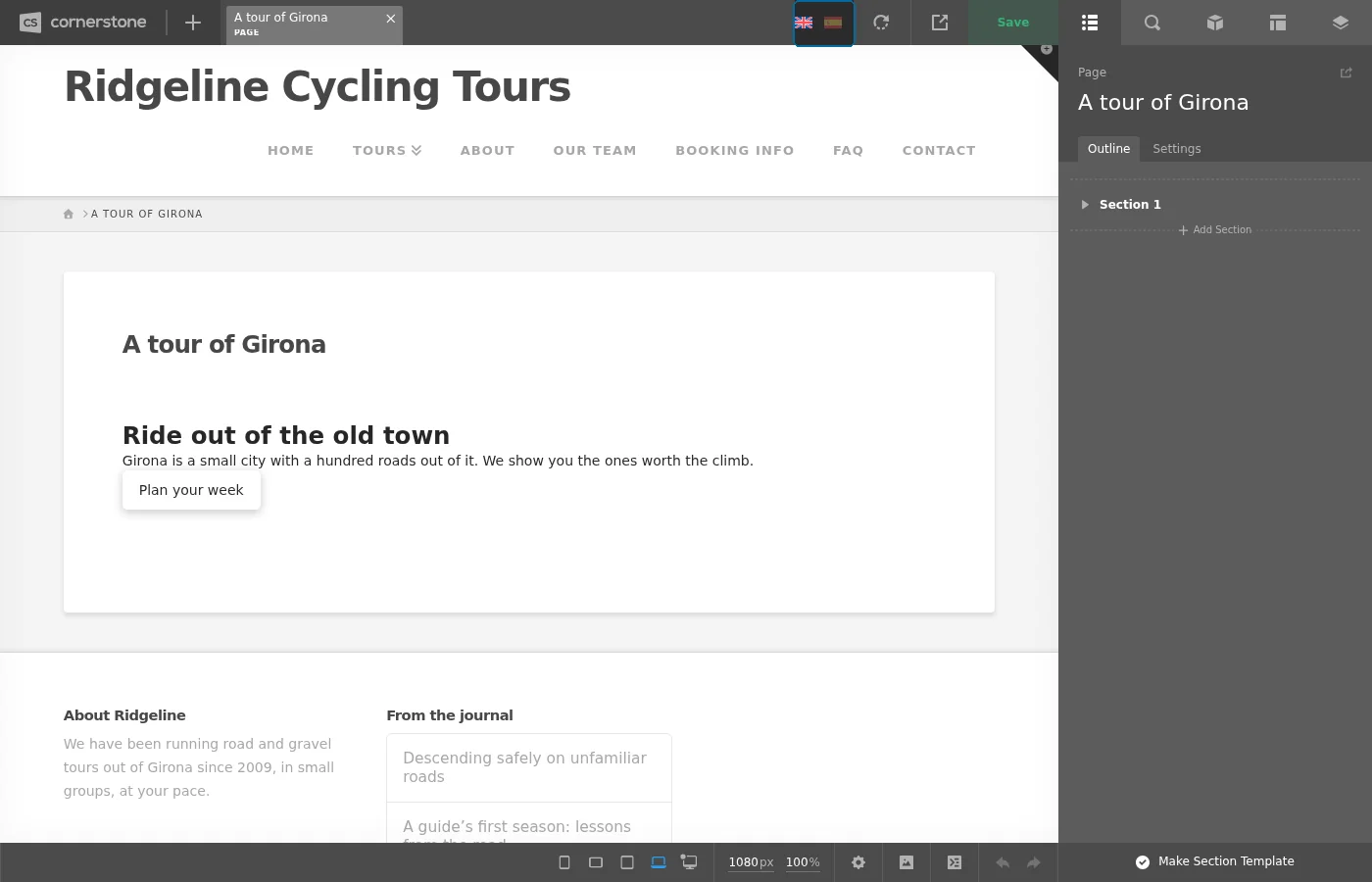The image size is (1372, 882).
Task: Click the undo arrow
Action: [1003, 862]
